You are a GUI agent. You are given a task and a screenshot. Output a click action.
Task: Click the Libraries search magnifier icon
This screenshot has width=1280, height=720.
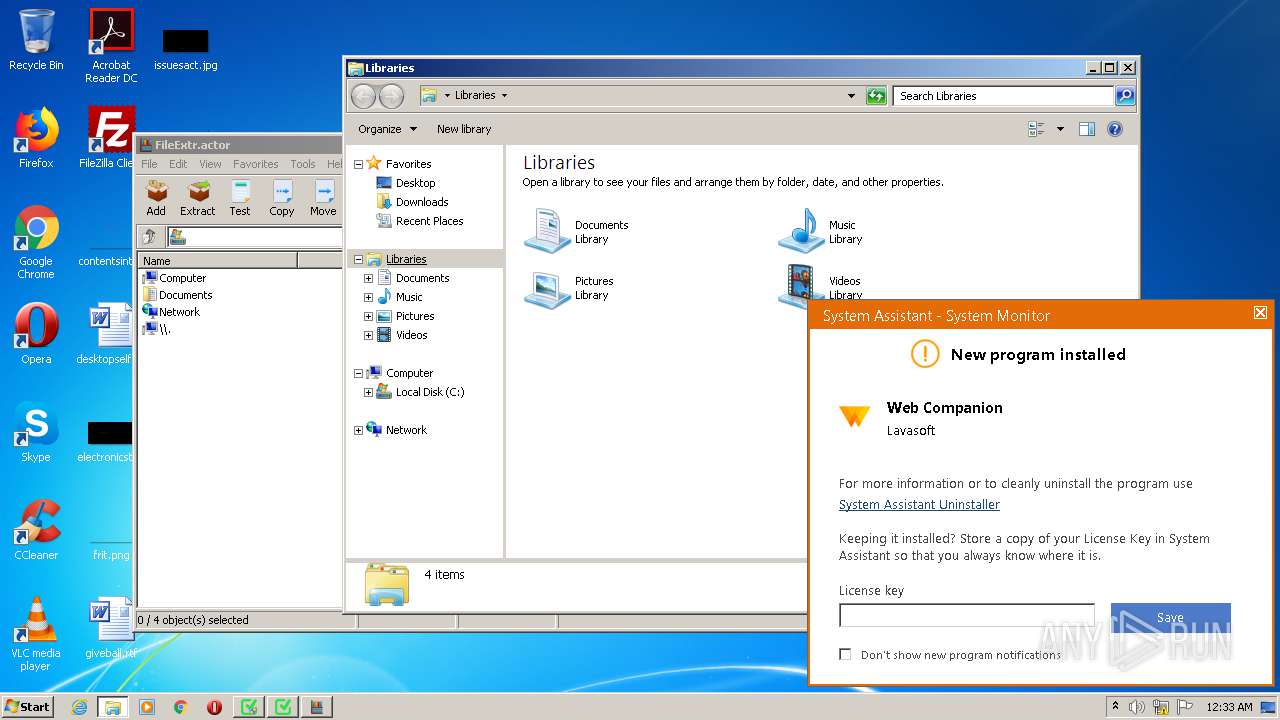pos(1125,96)
